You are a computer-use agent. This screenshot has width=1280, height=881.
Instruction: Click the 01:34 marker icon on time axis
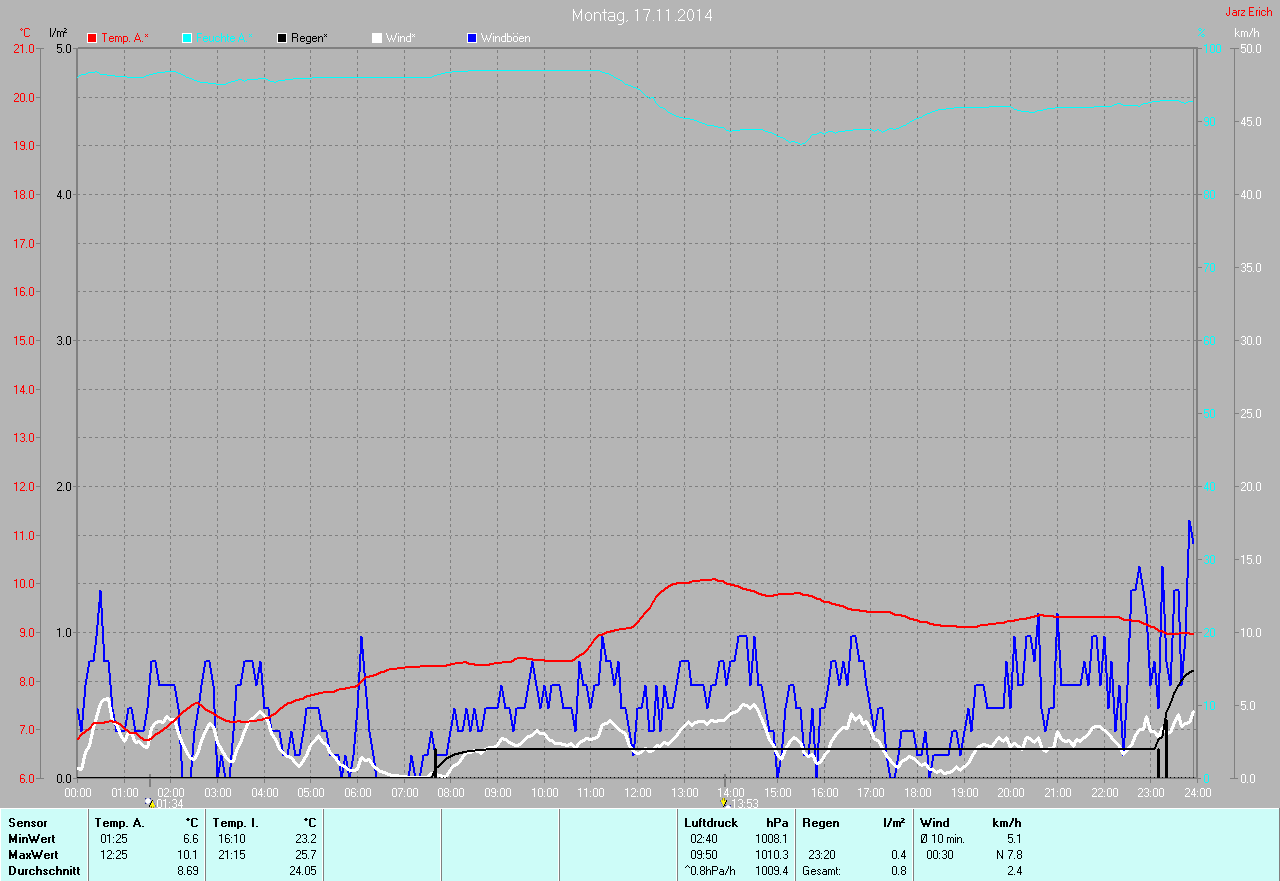(x=150, y=803)
